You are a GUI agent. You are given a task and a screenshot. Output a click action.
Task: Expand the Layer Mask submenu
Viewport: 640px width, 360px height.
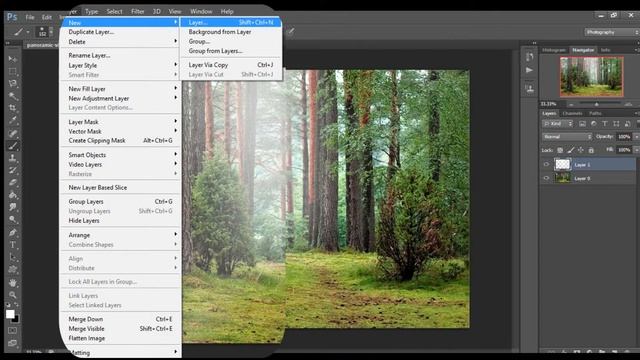click(120, 122)
